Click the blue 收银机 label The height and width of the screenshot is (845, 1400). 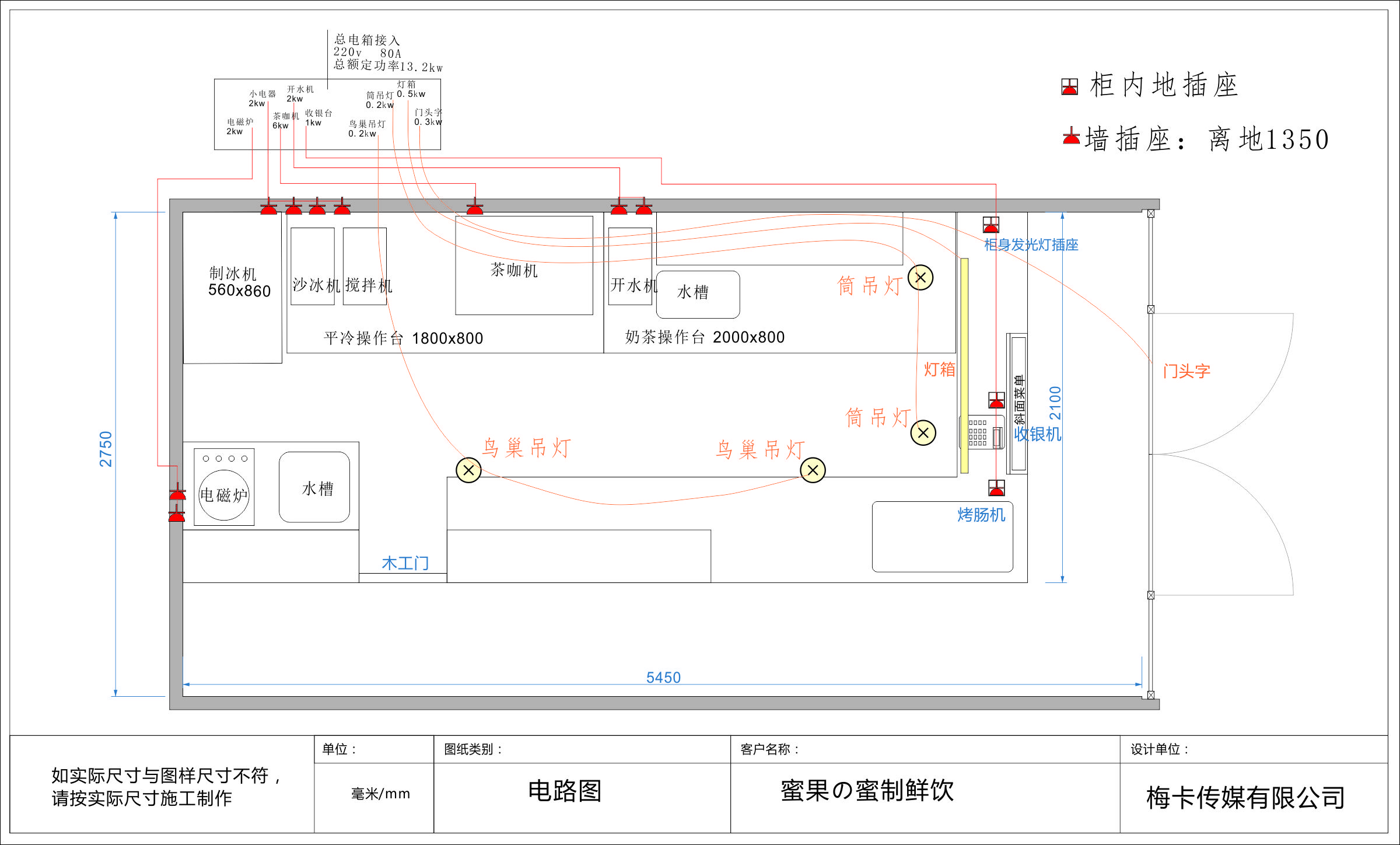click(1038, 434)
